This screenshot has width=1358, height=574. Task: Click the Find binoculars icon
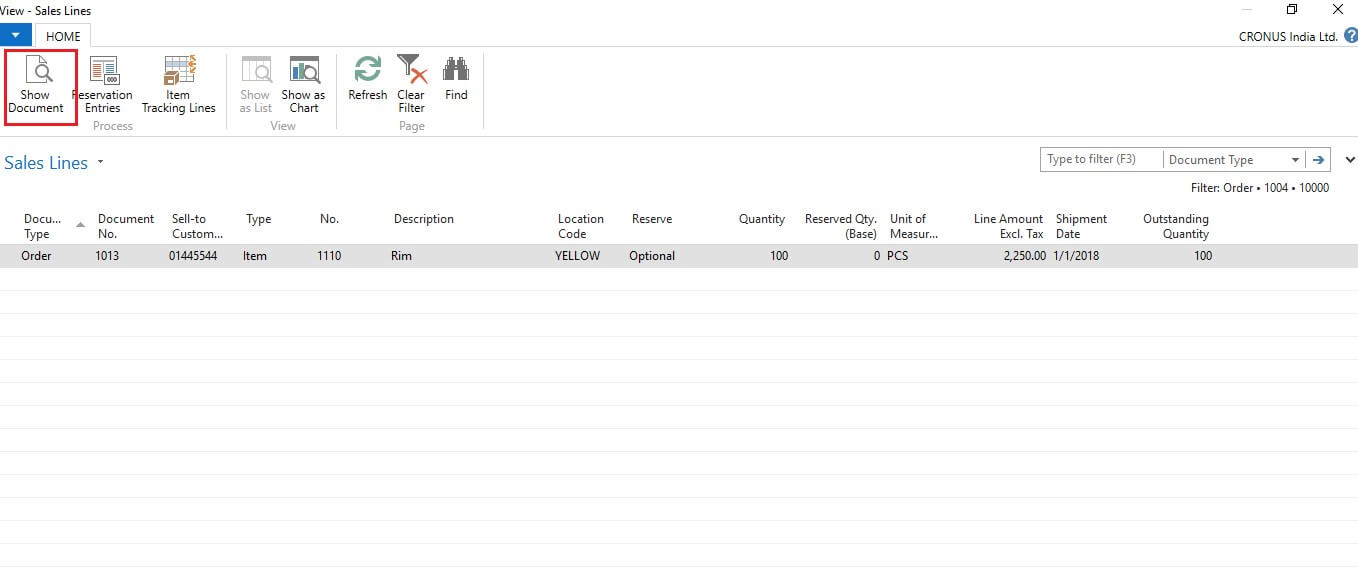(456, 70)
